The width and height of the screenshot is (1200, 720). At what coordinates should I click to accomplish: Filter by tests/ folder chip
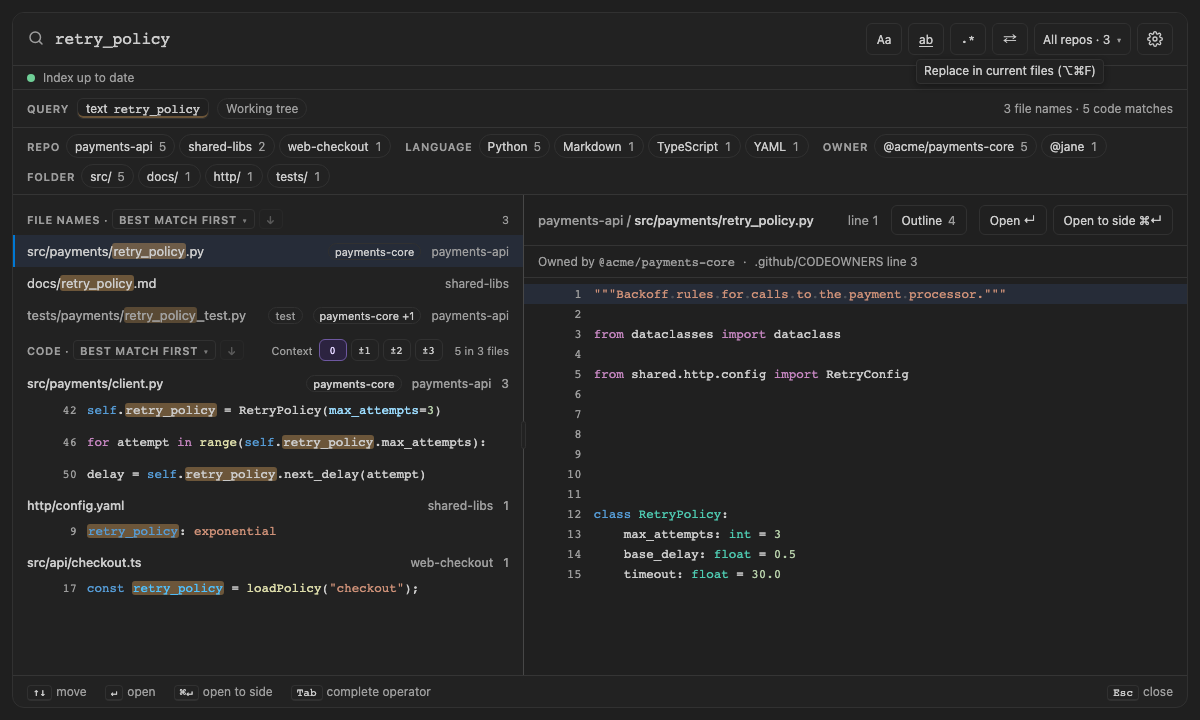(x=298, y=177)
